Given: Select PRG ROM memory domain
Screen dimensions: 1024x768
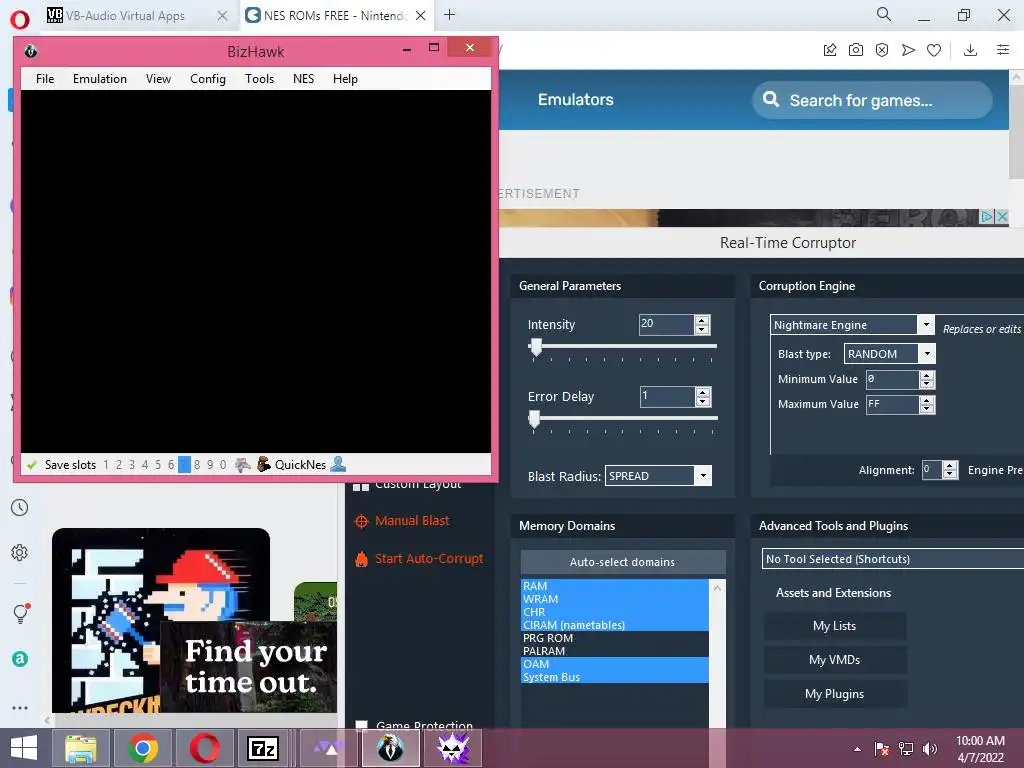Looking at the screenshot, I should pos(615,638).
